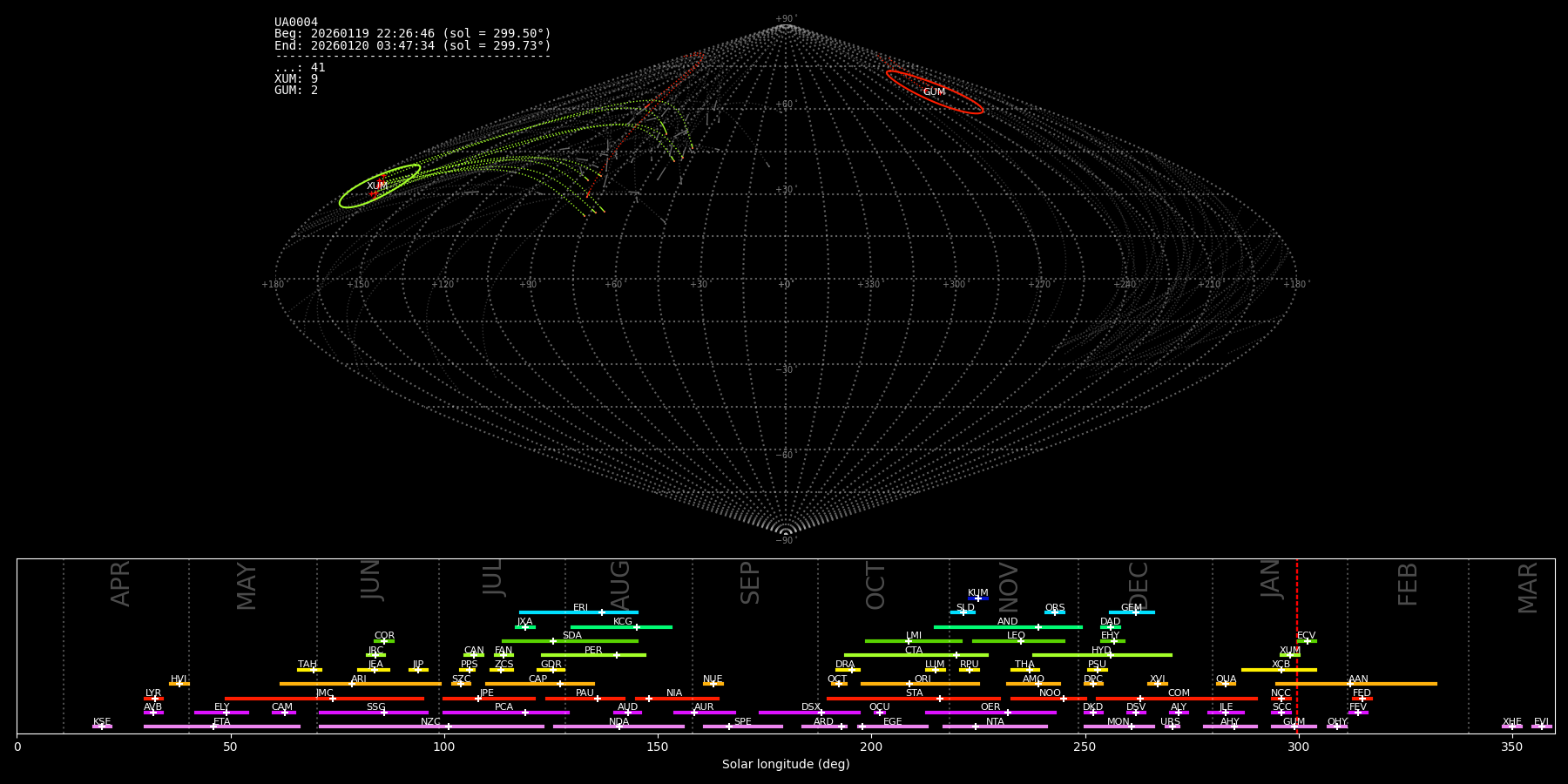The height and width of the screenshot is (784, 1568).
Task: Click the +90° north pole label
Action: 785,19
